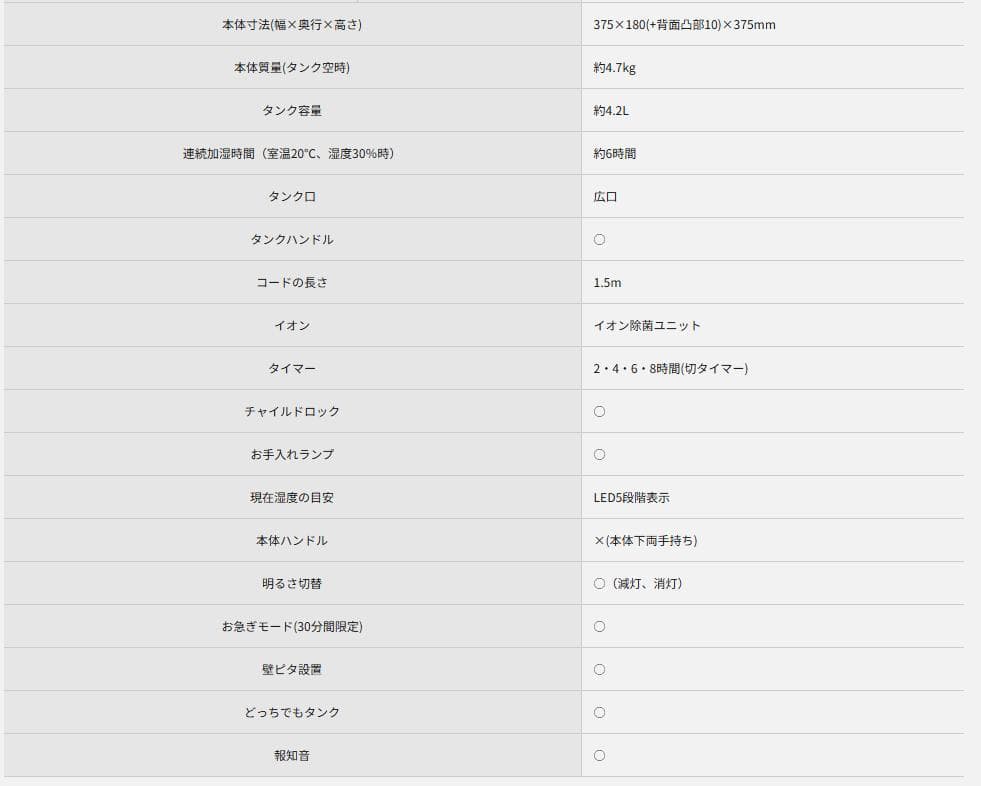Select the 375×180(+背面凸部10)×375mm value
This screenshot has width=981, height=786.
[x=684, y=25]
